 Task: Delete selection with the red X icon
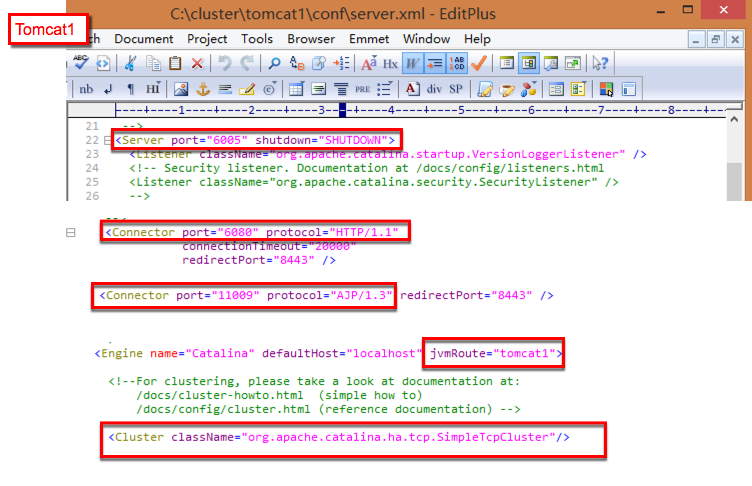(x=197, y=63)
